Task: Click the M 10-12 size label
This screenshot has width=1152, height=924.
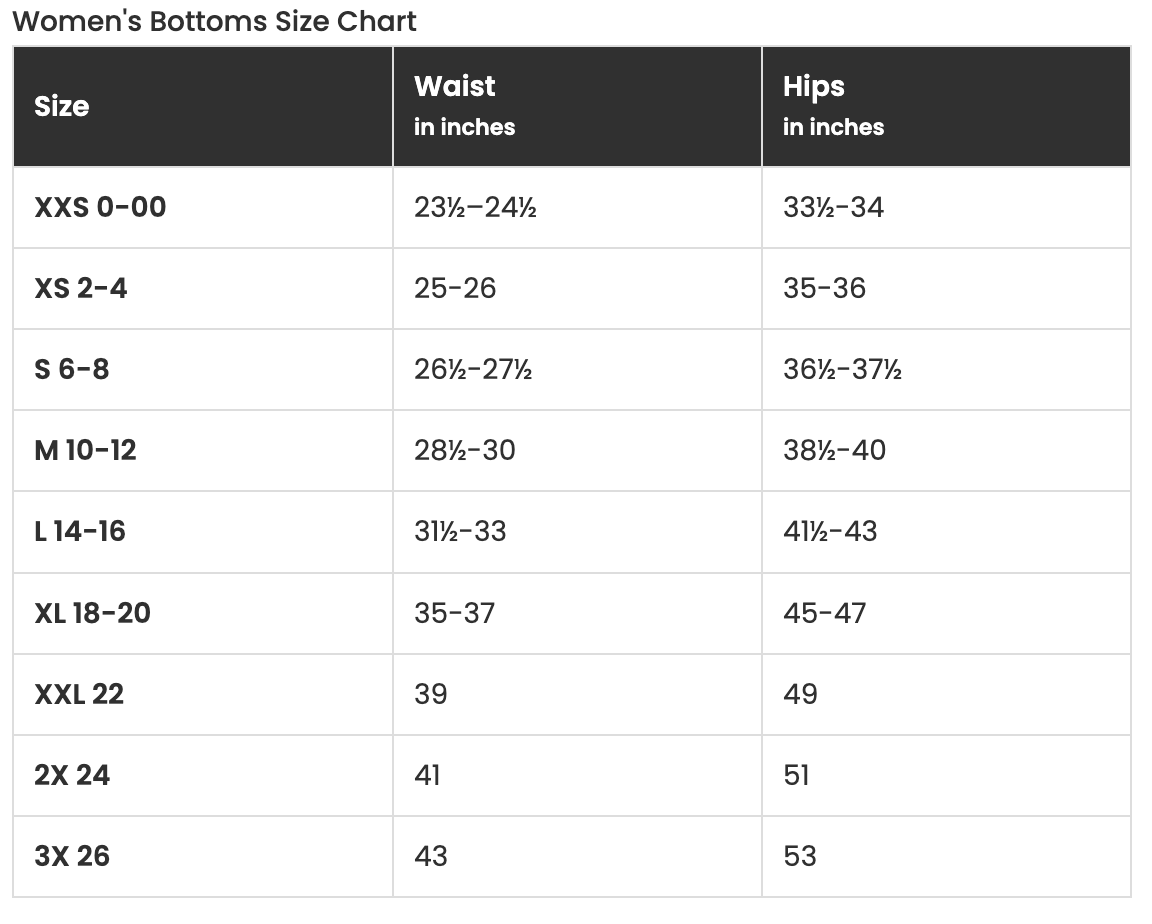Action: (85, 450)
